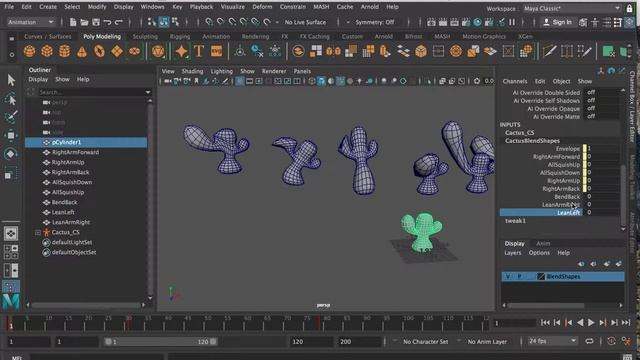Viewport: 640px width, 360px height.
Task: Select the Paint selection tool
Action: click(11, 117)
